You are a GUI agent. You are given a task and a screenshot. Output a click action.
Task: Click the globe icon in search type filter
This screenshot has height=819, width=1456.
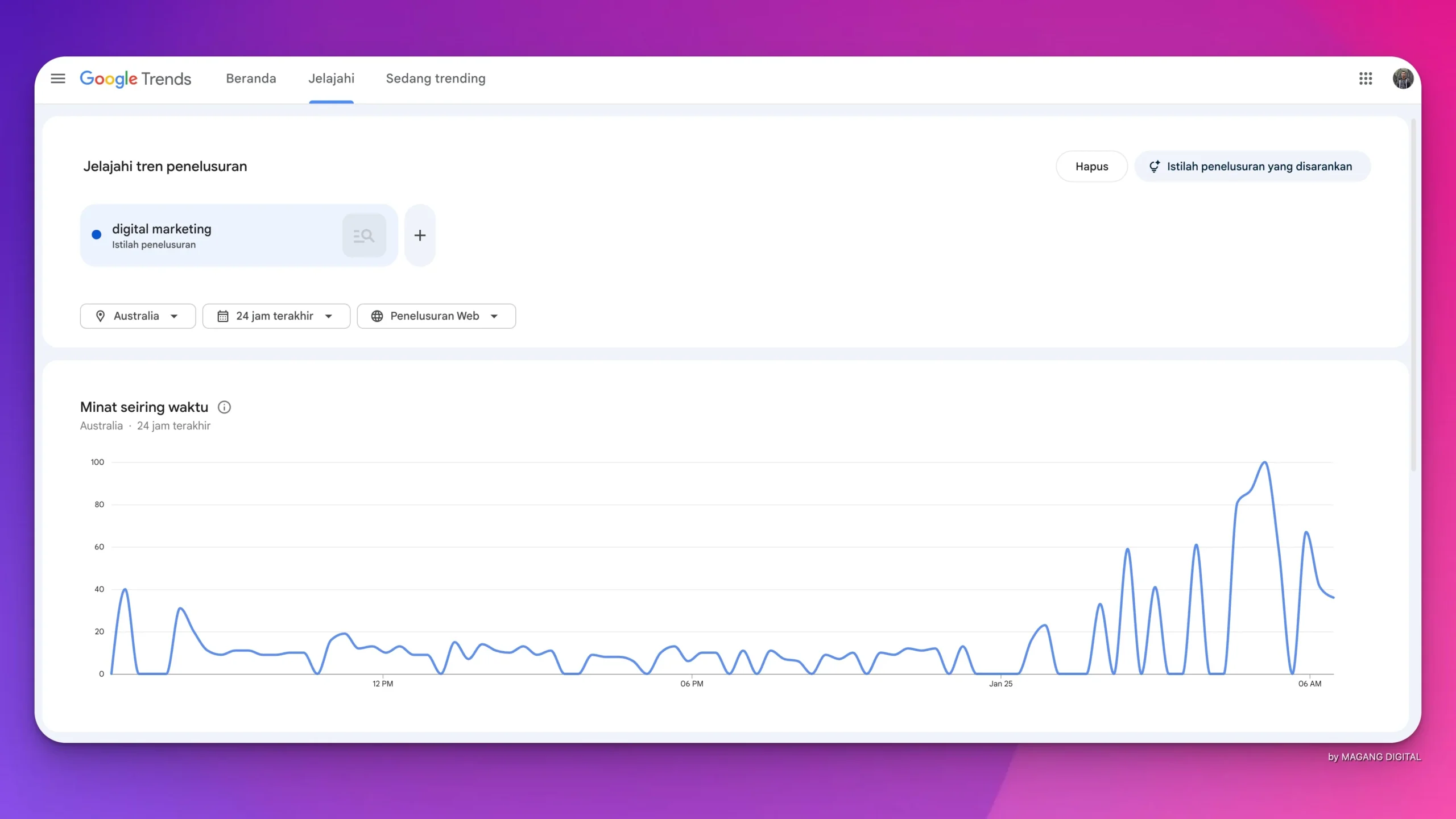pos(377,316)
